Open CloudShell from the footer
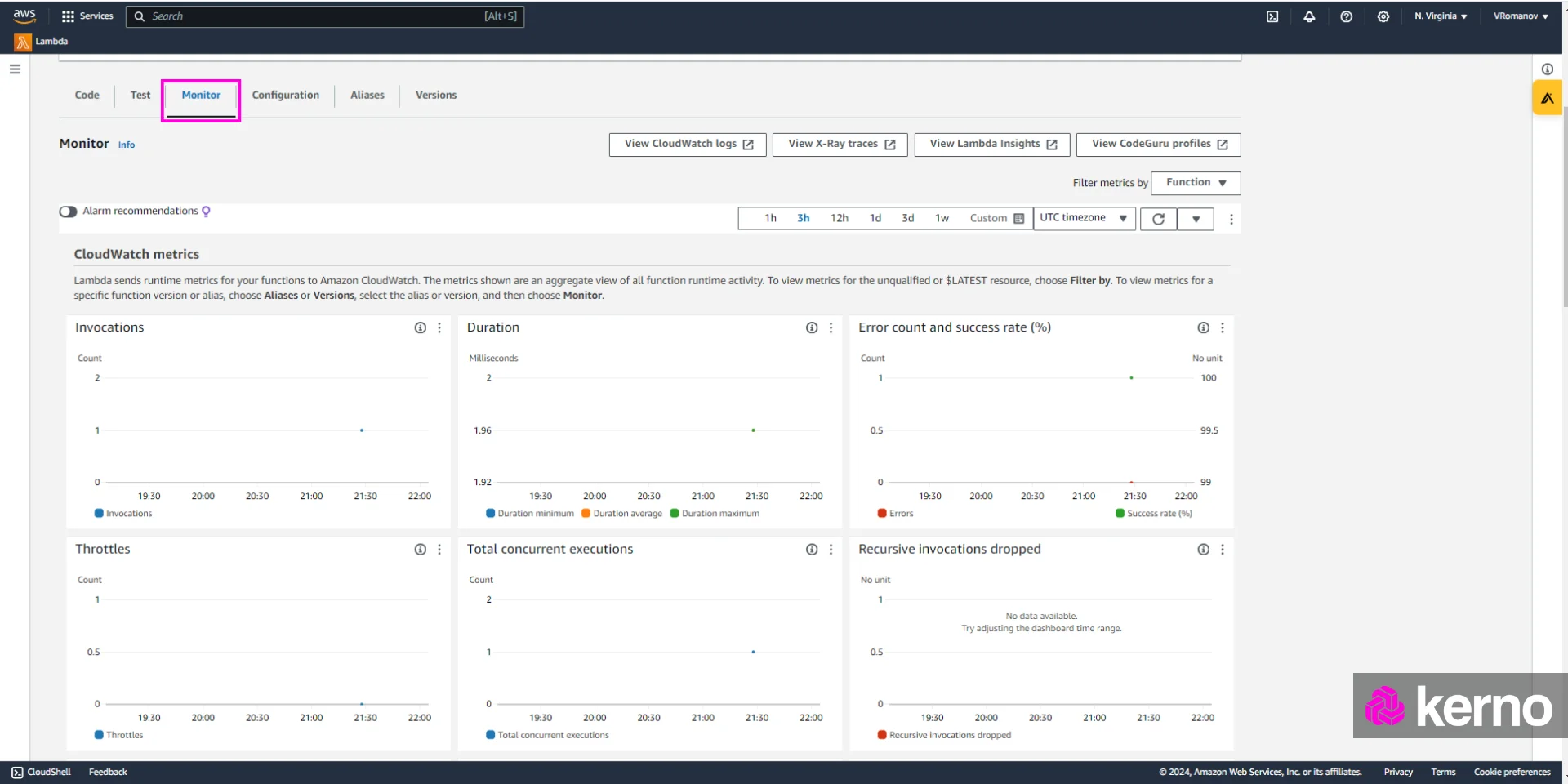The width and height of the screenshot is (1568, 784). 41,773
